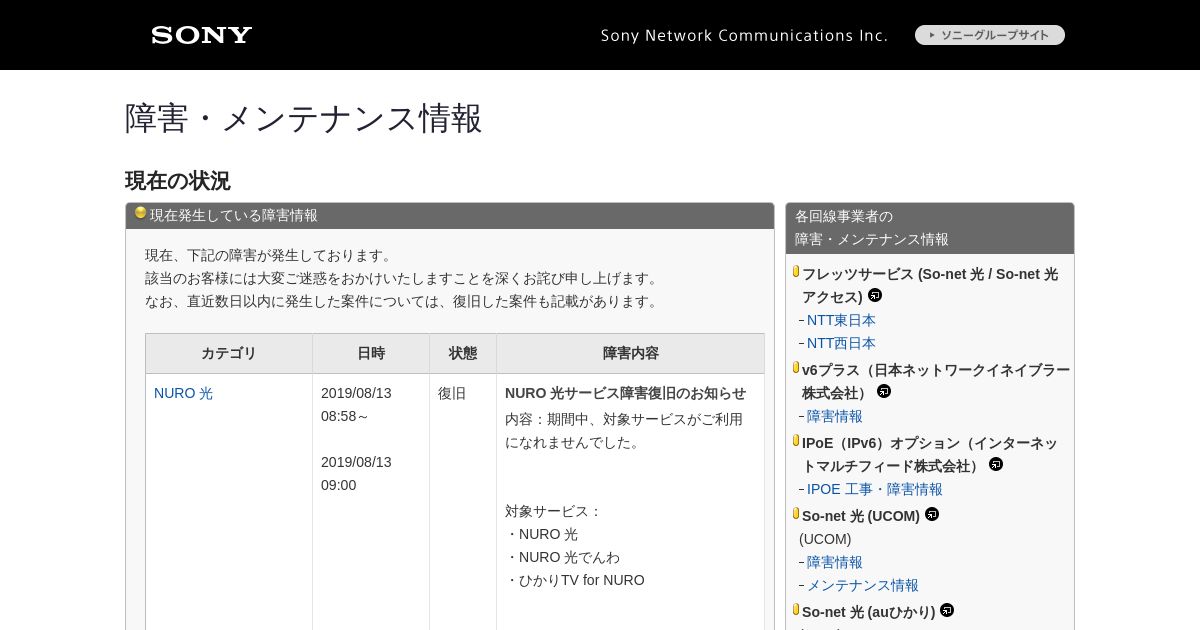Click the フレッツサービス (So-net 光) heading

click(x=930, y=285)
